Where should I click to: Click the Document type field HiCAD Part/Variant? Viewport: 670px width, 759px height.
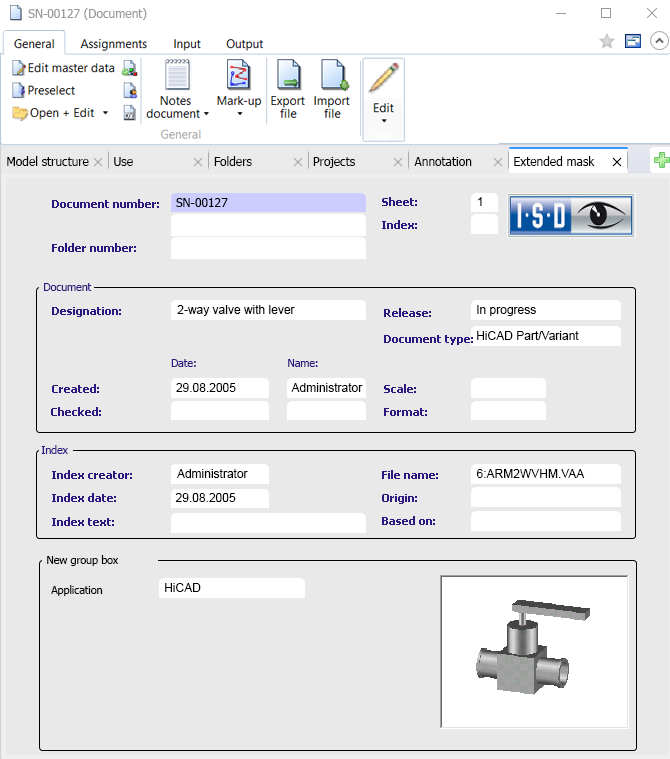[x=546, y=336]
